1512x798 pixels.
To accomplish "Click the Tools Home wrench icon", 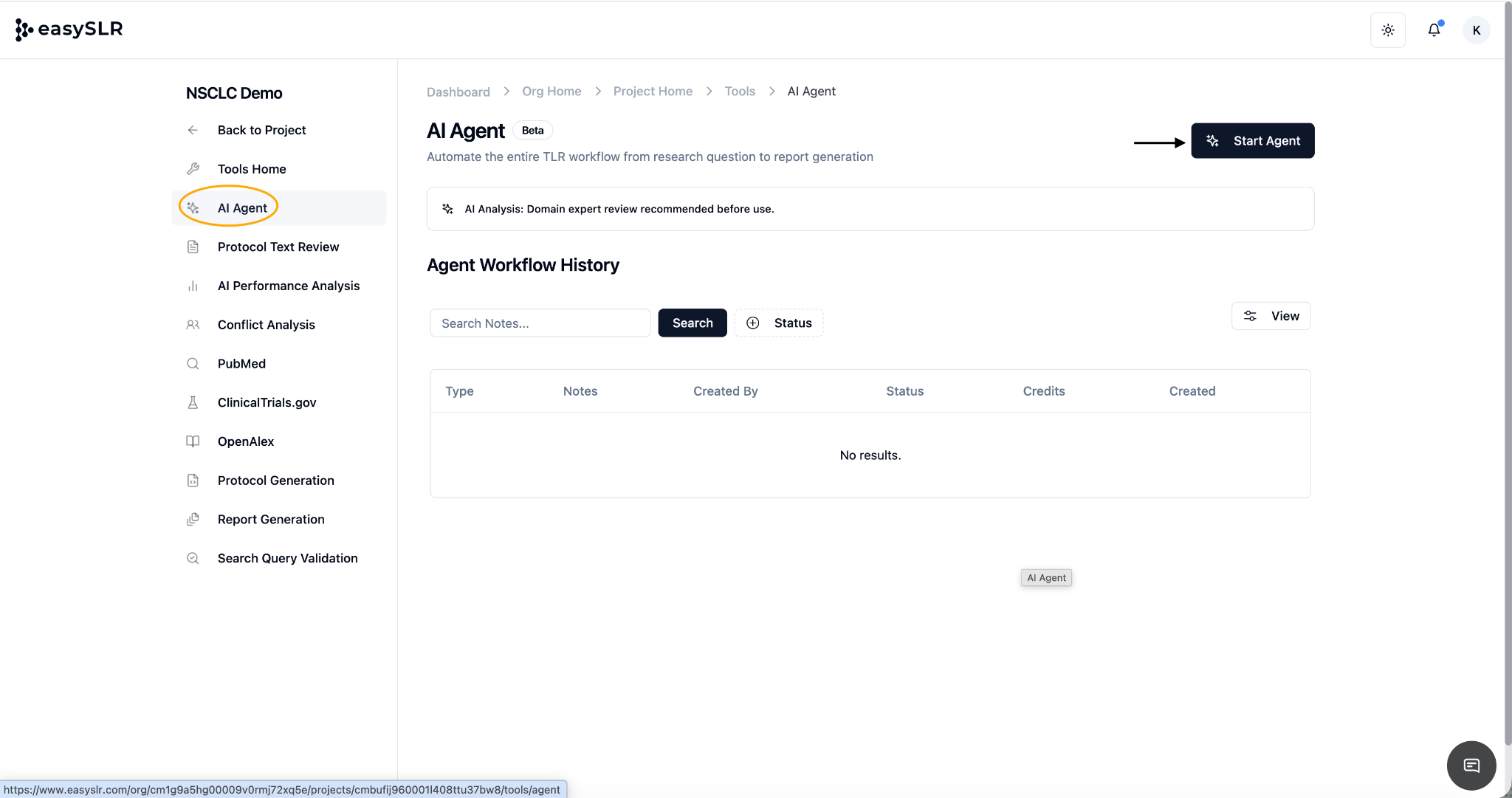I will (x=193, y=169).
